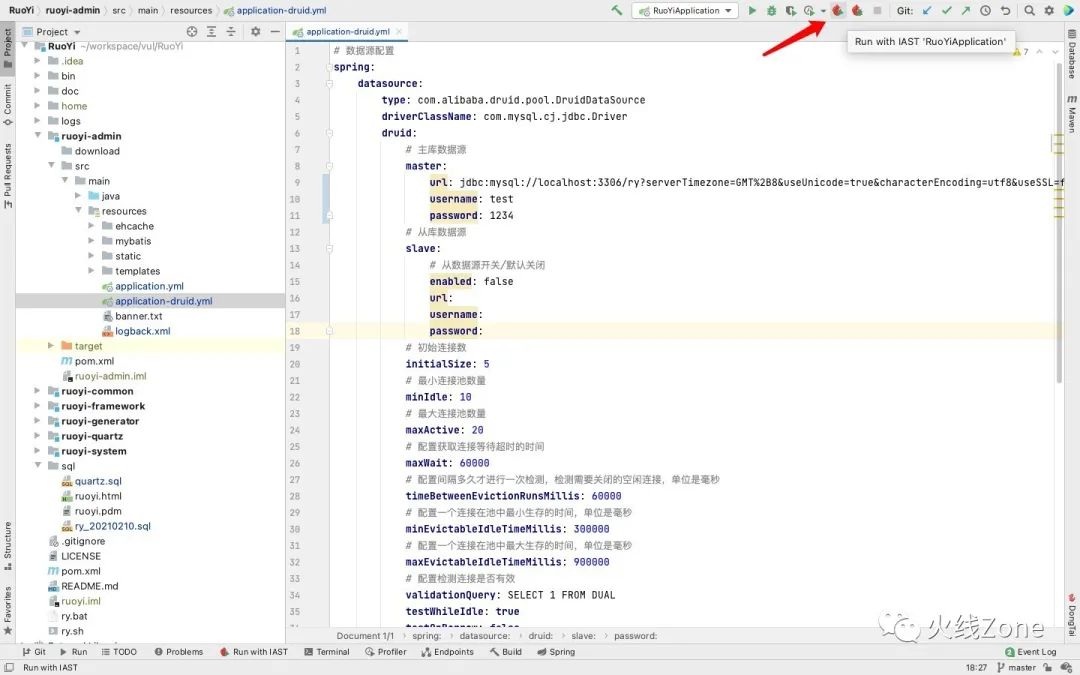Open the TODO tool window tab
This screenshot has width=1080, height=675.
(119, 652)
